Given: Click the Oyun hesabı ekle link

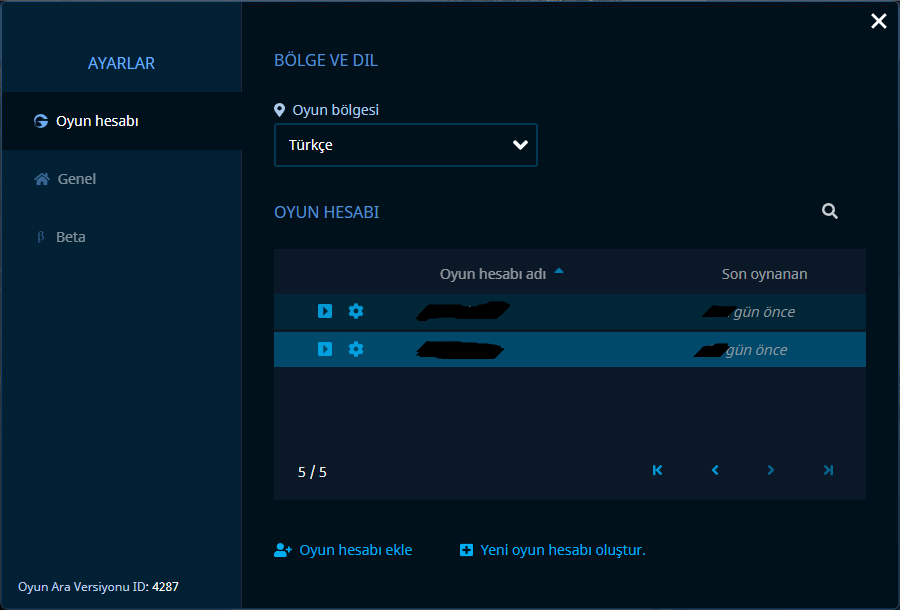Looking at the screenshot, I should (x=343, y=550).
